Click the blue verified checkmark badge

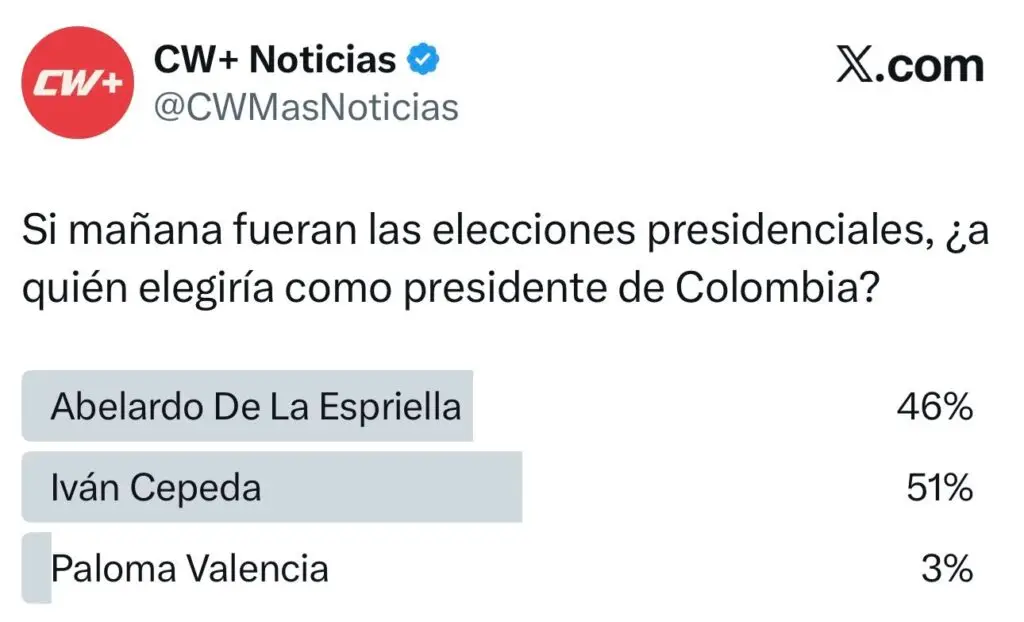424,61
